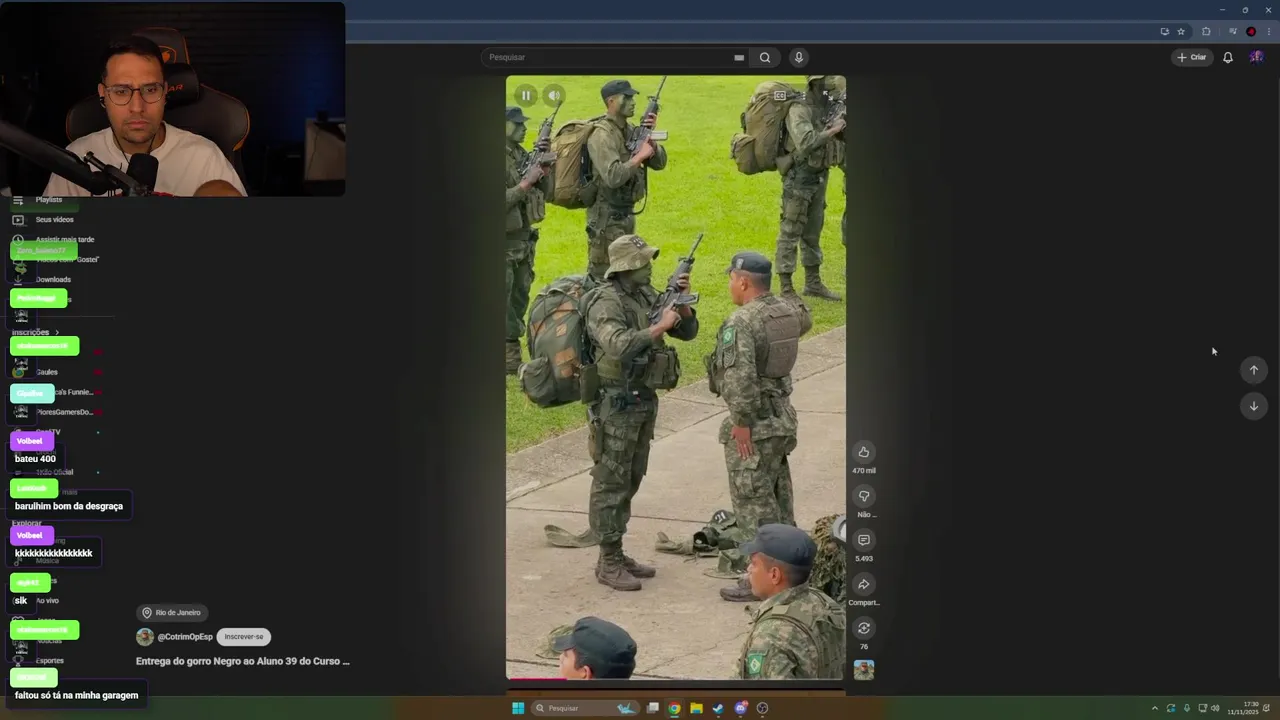Open Ao vivo in the sidebar
This screenshot has height=720, width=1280.
(x=47, y=600)
